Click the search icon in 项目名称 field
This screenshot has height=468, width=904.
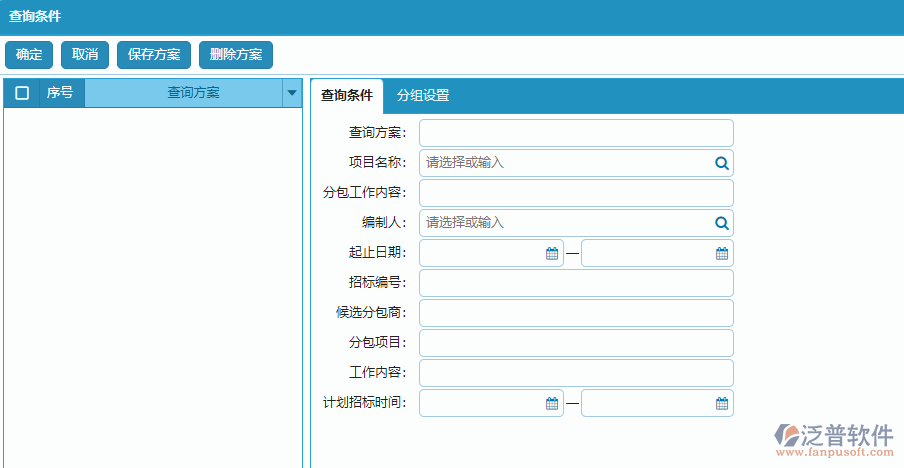coord(721,163)
